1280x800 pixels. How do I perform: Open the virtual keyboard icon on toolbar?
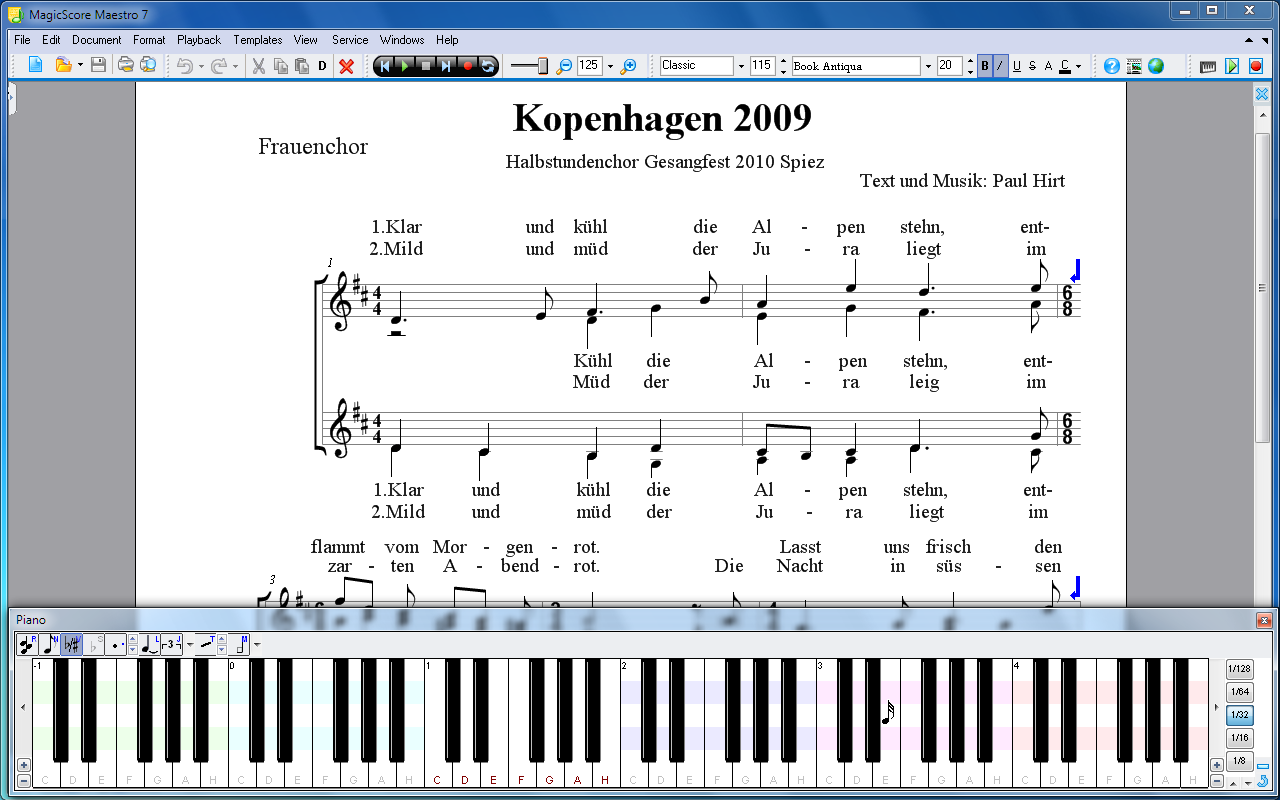(1207, 66)
